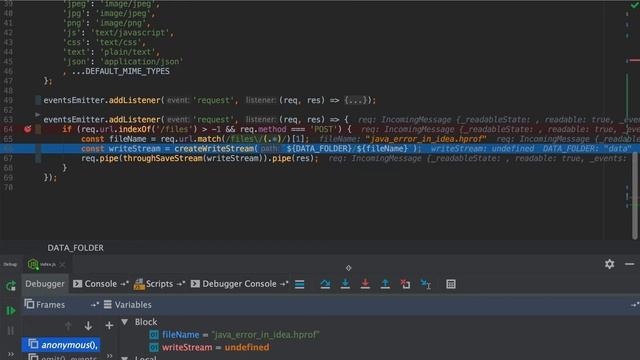Move to next frame with down arrow
The image size is (640, 360).
(88, 326)
